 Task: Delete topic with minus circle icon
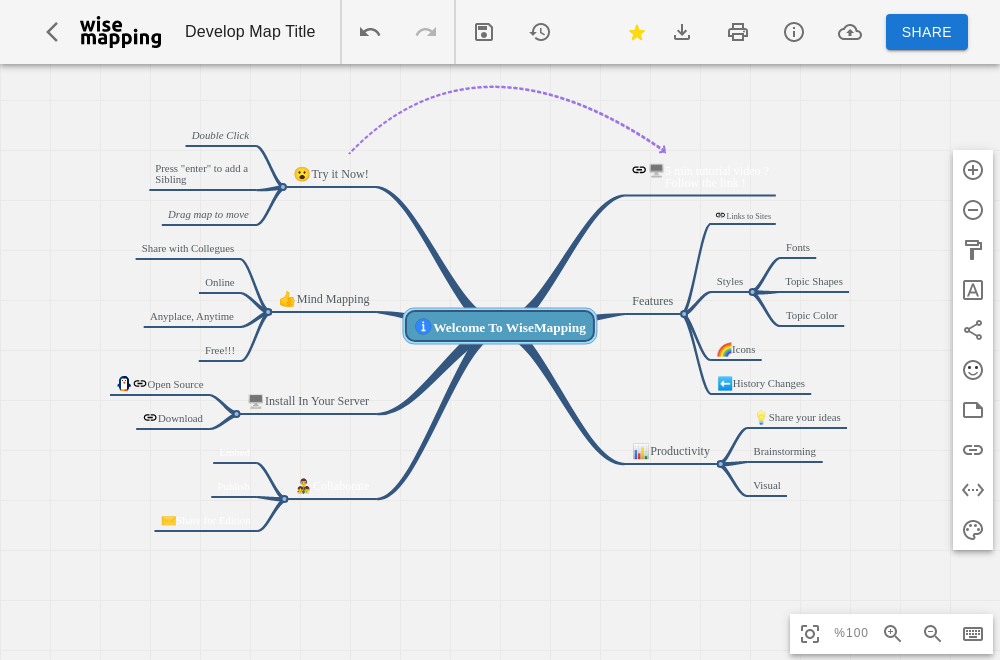[973, 210]
